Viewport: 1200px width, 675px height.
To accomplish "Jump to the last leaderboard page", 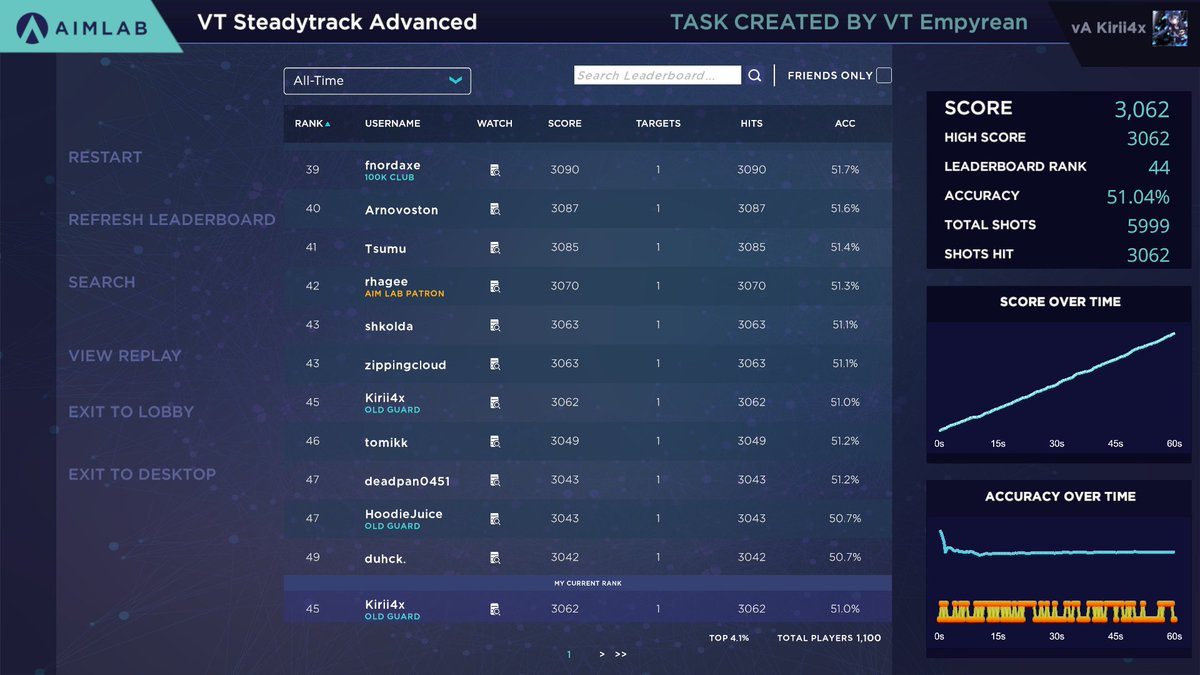I will tap(621, 654).
